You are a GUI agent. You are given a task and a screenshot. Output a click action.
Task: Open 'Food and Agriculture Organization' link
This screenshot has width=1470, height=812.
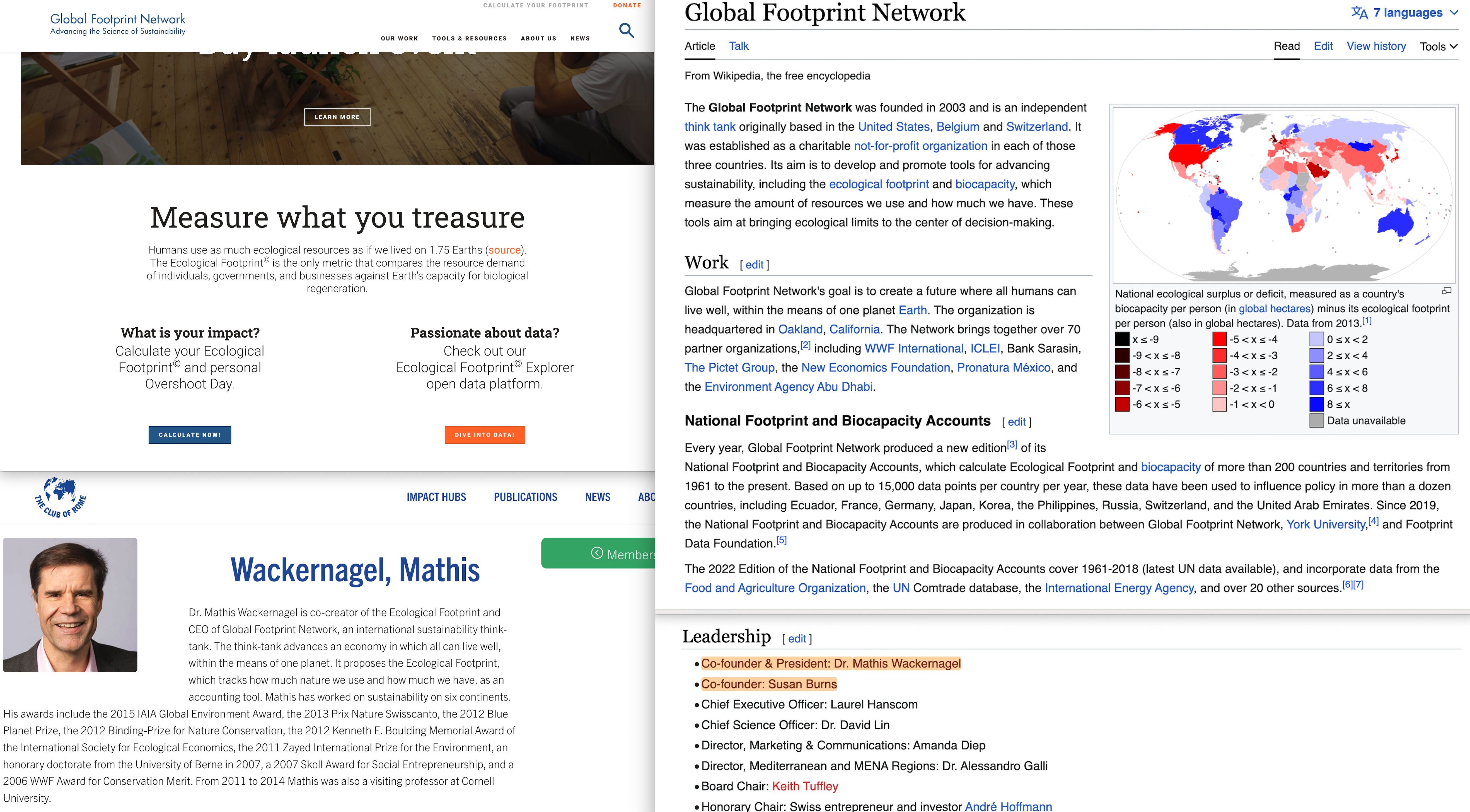pos(775,588)
